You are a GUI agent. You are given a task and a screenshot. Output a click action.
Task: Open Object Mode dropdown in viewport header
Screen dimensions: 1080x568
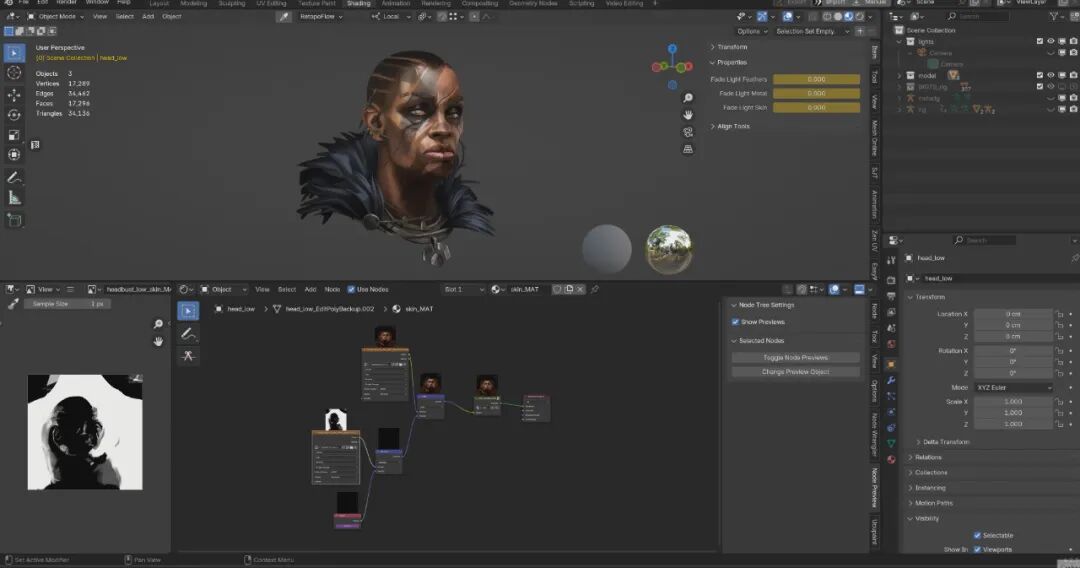pyautogui.click(x=55, y=17)
